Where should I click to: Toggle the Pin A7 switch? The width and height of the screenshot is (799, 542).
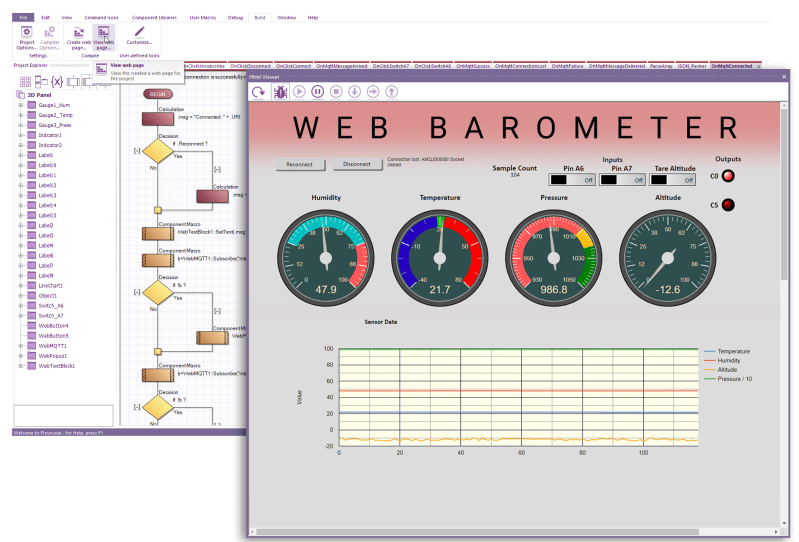coord(622,180)
